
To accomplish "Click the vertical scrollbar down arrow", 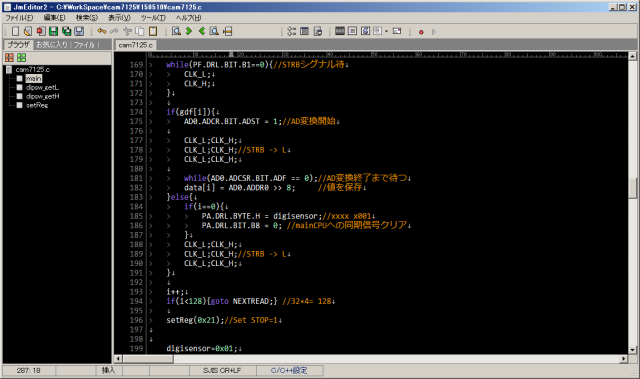I will [632, 350].
